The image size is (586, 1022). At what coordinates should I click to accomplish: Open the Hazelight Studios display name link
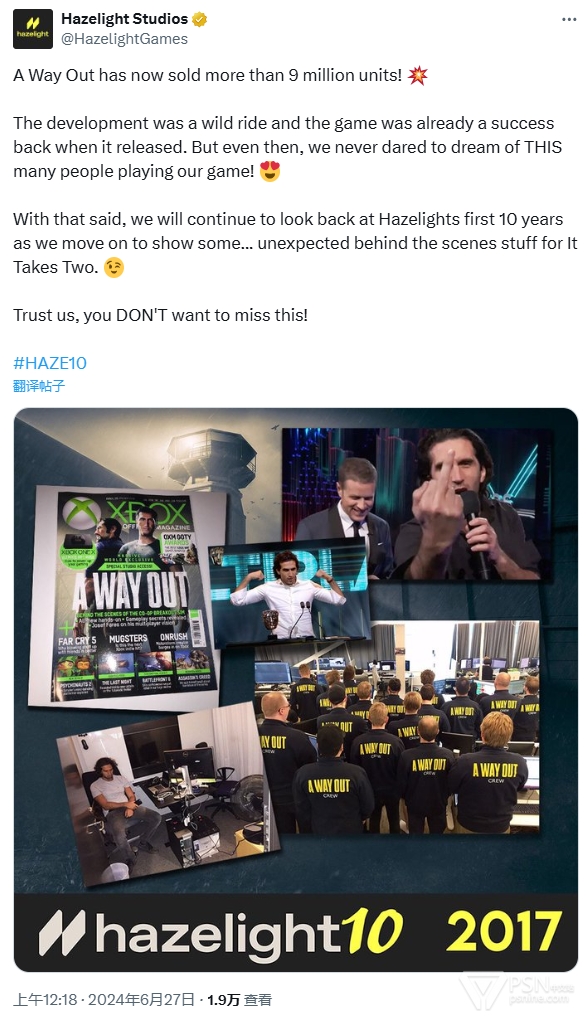tap(125, 19)
